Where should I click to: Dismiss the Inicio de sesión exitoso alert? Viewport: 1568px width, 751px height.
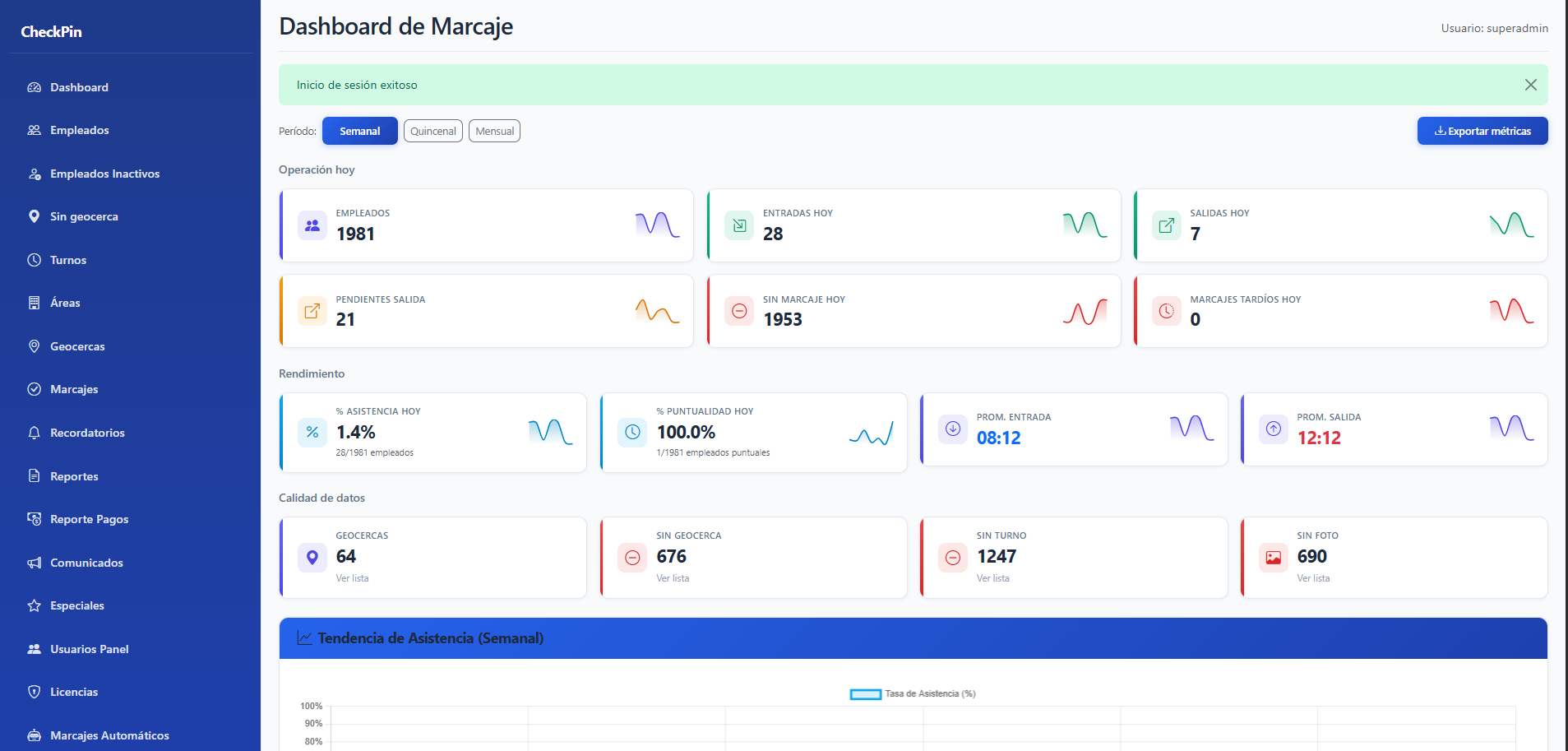(1531, 85)
